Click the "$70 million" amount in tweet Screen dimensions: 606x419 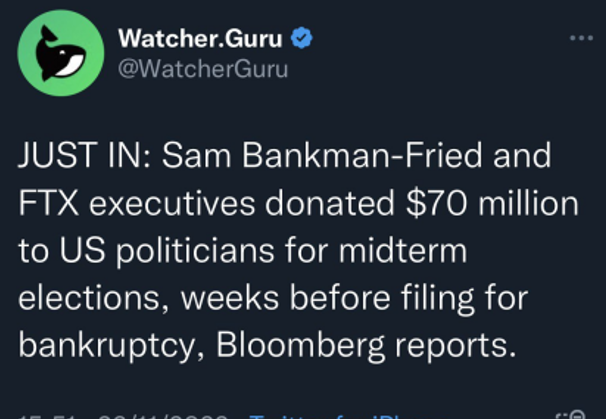(492, 203)
